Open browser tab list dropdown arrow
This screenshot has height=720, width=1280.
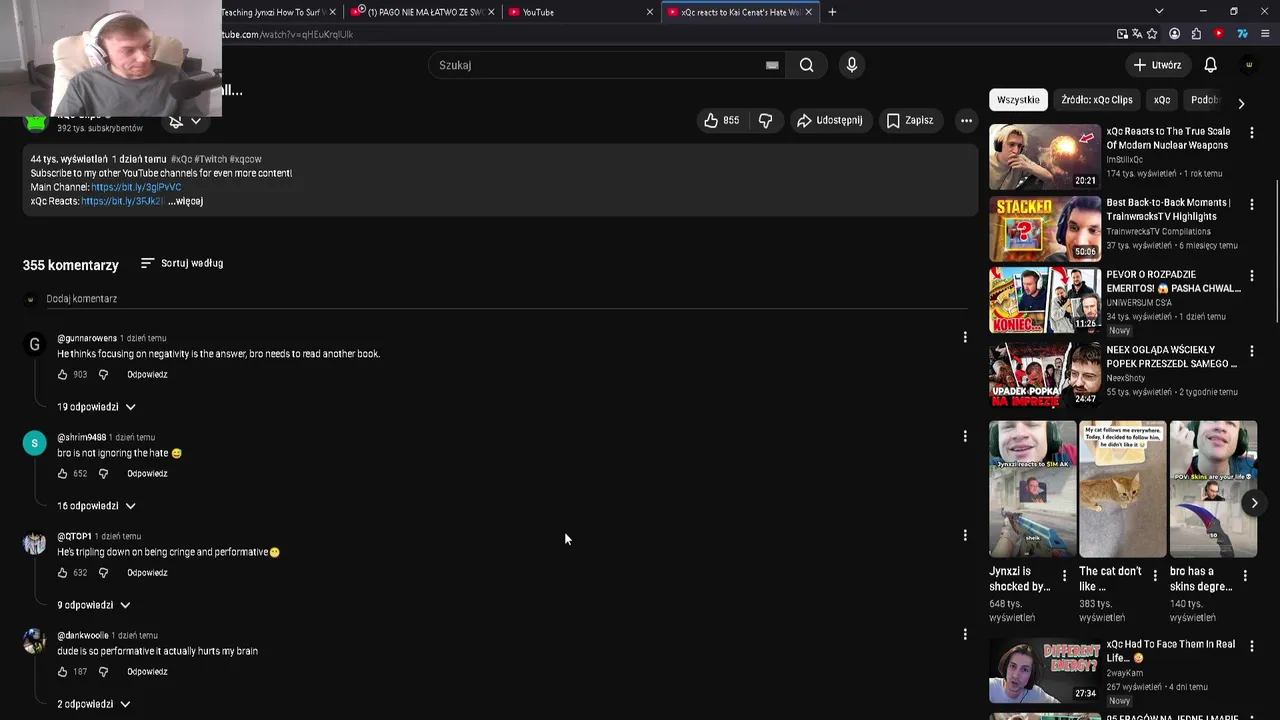coord(1159,12)
